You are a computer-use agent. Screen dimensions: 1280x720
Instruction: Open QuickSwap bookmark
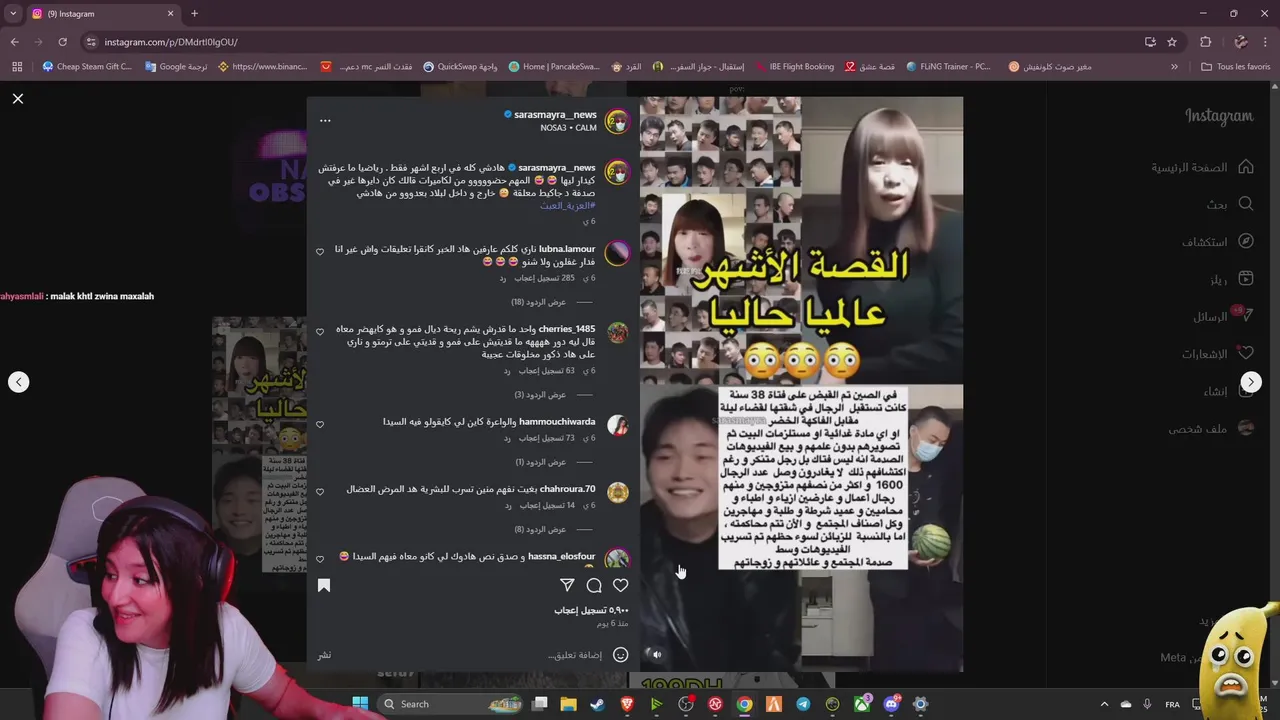coord(460,67)
